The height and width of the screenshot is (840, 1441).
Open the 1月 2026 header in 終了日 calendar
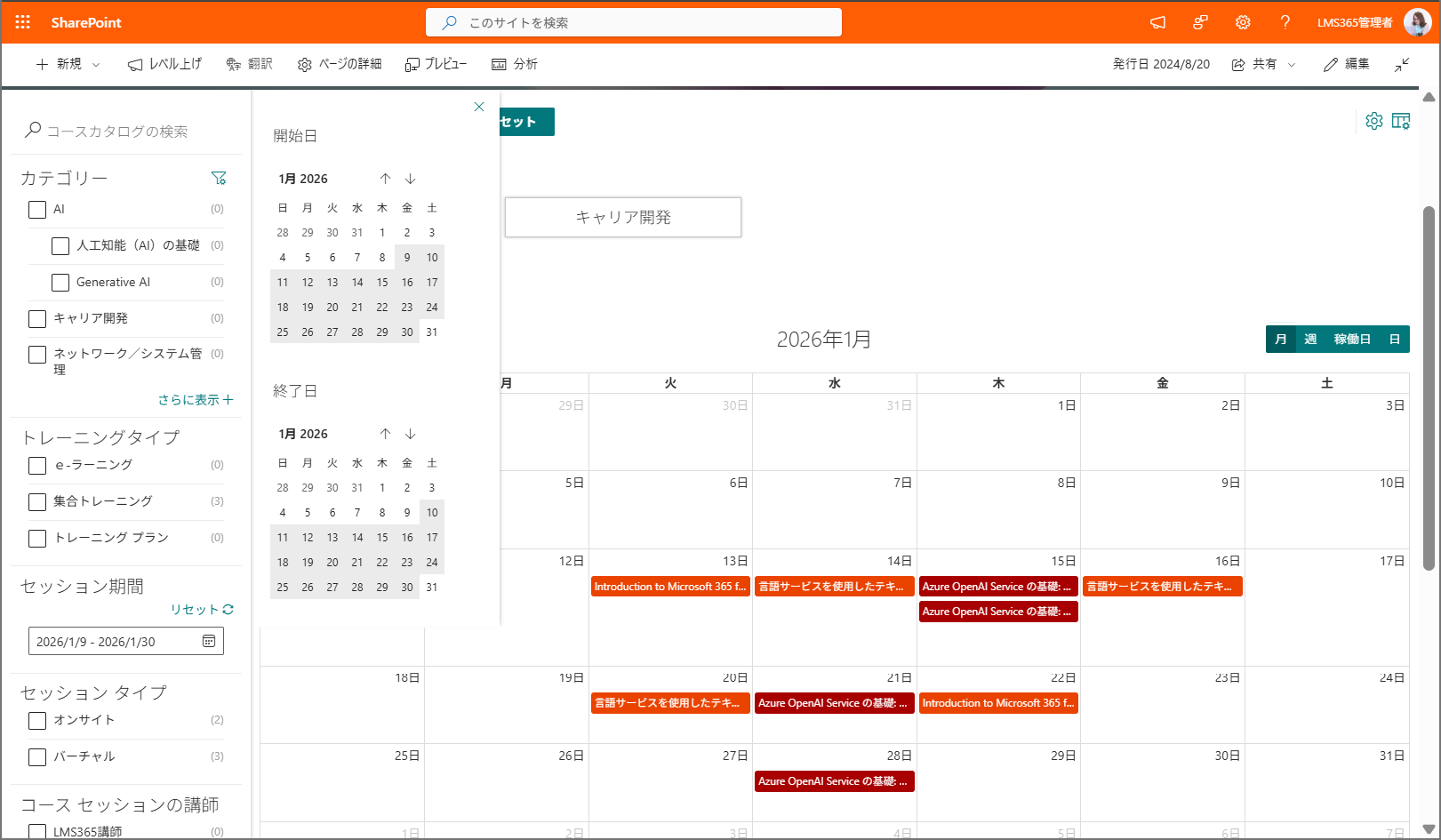coord(303,434)
